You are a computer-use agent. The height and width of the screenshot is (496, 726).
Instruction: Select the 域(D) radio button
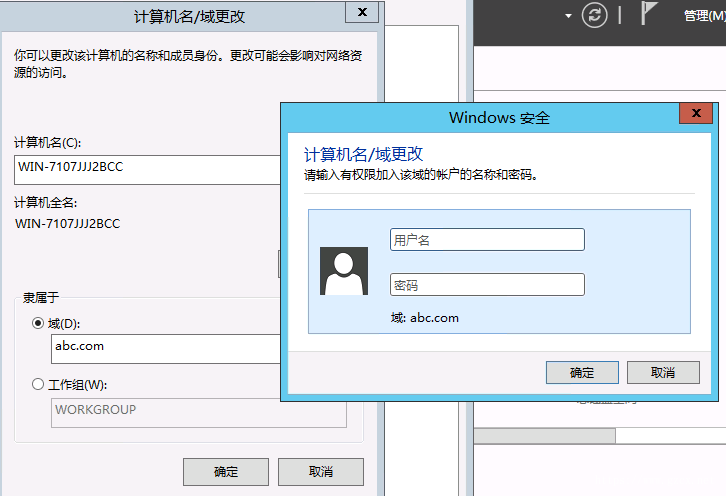[38, 323]
